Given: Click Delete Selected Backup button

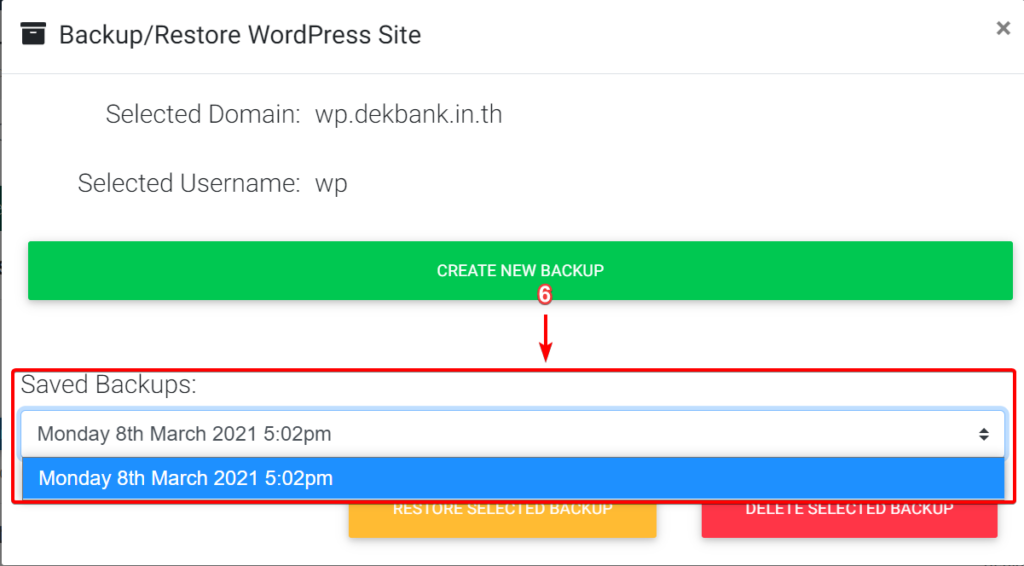Looking at the screenshot, I should tap(849, 519).
